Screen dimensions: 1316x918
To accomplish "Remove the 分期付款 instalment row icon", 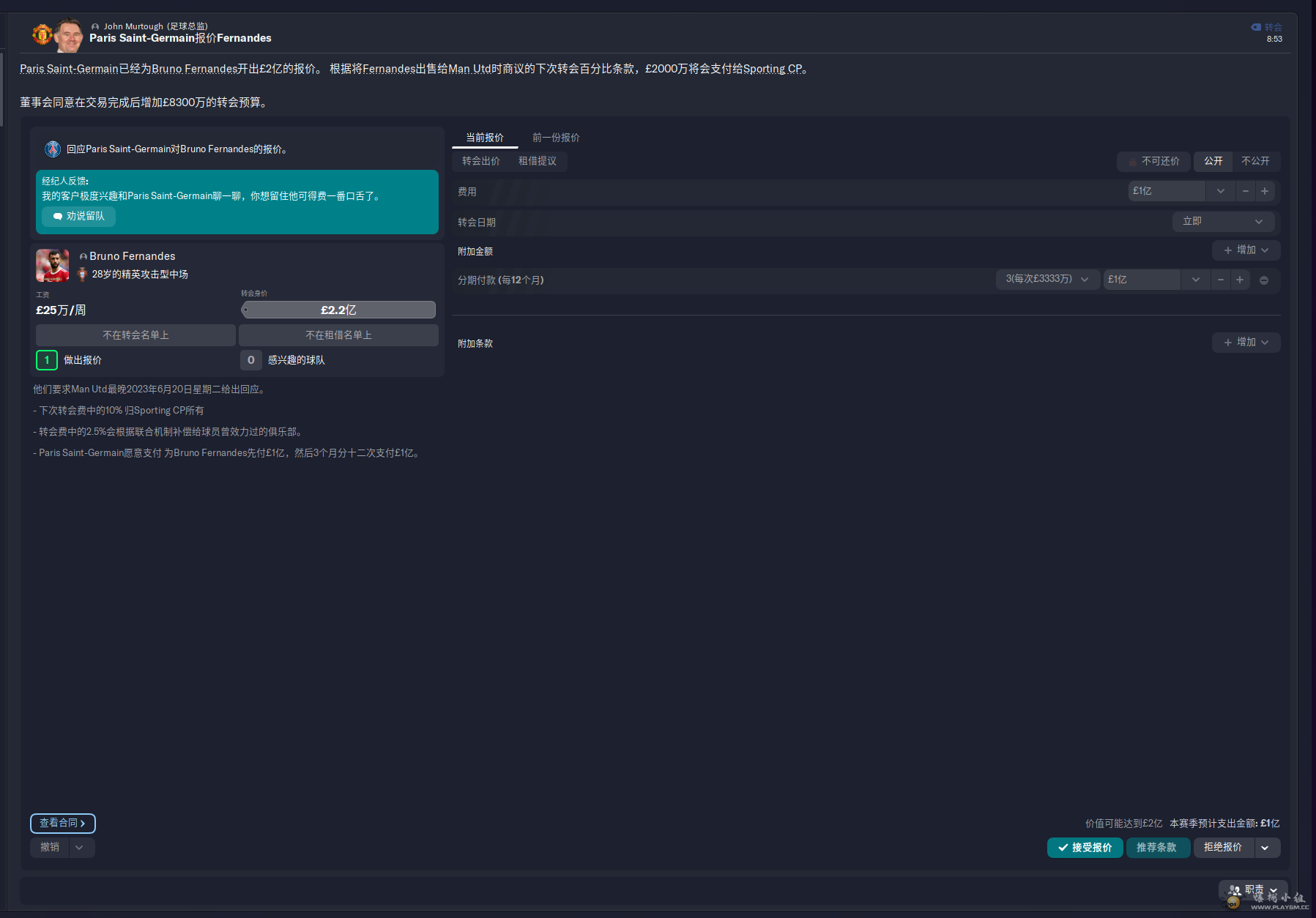I will [1264, 280].
